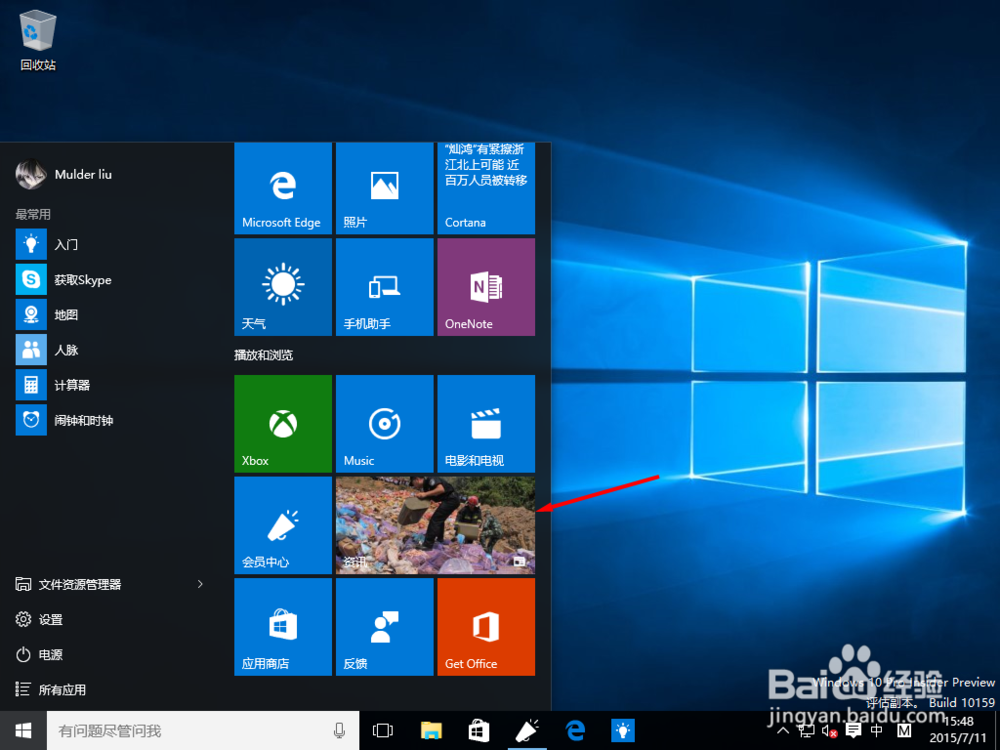Launch the Get Office tile
This screenshot has width=1000, height=750.
(486, 627)
